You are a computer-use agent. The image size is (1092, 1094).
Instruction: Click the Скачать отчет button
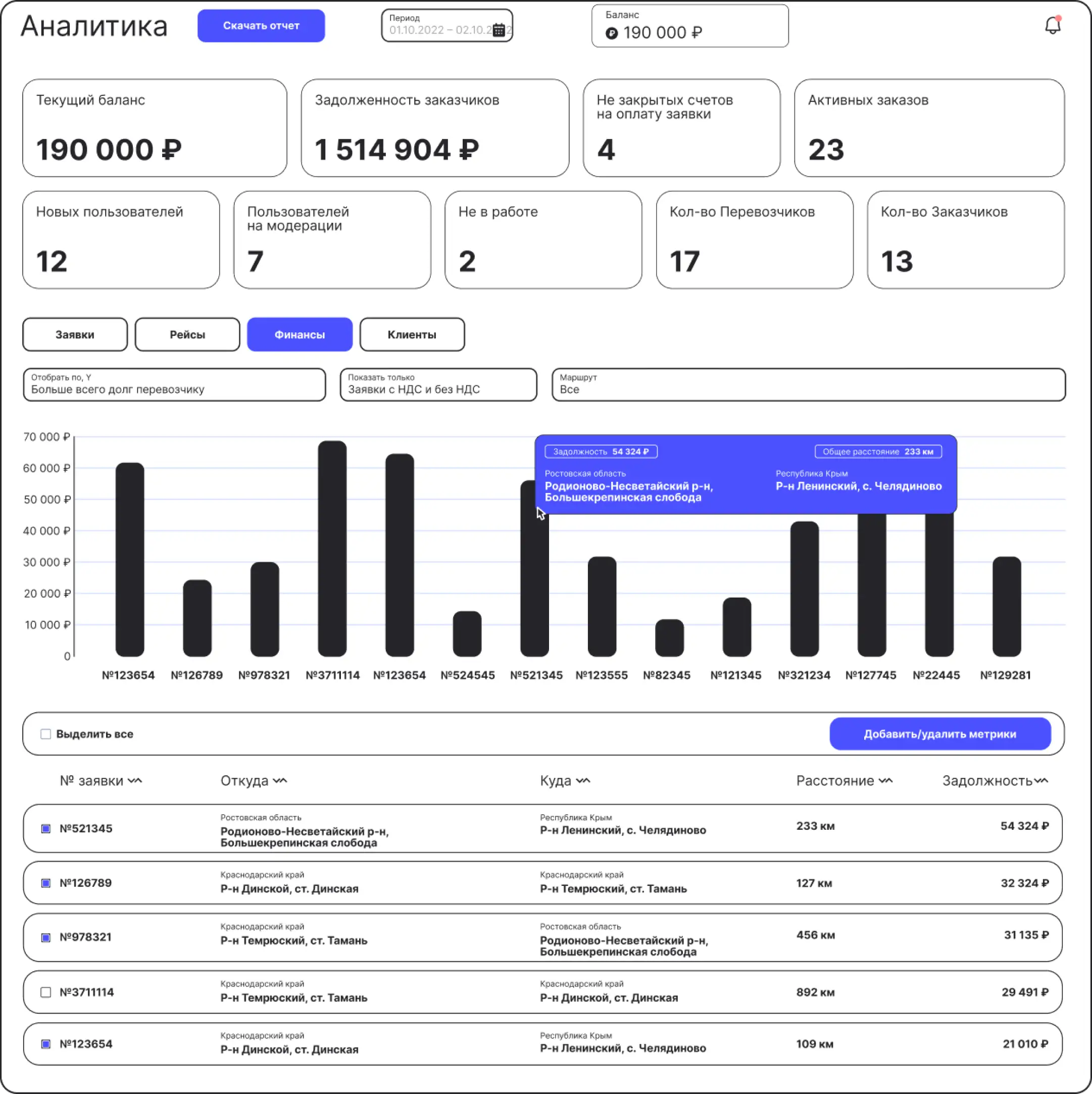coord(261,25)
